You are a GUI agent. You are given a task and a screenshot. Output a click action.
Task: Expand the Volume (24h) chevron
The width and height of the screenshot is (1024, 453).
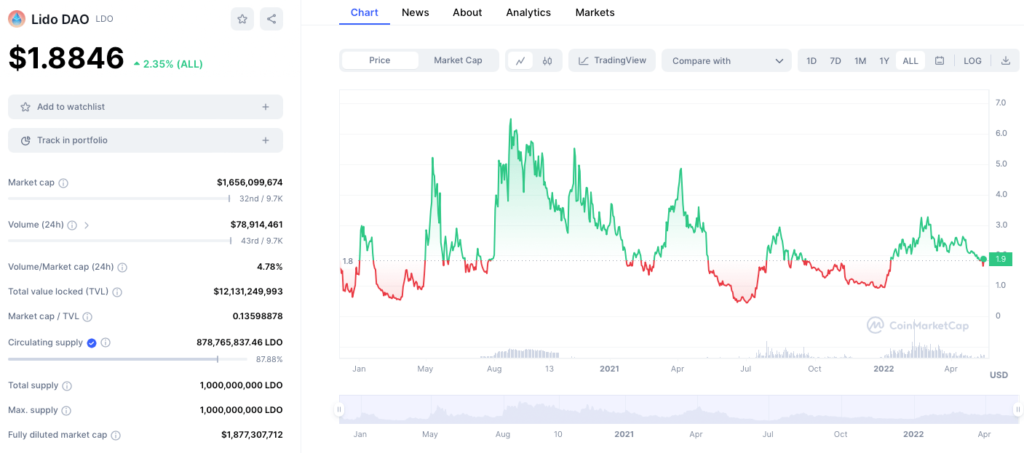click(x=87, y=225)
